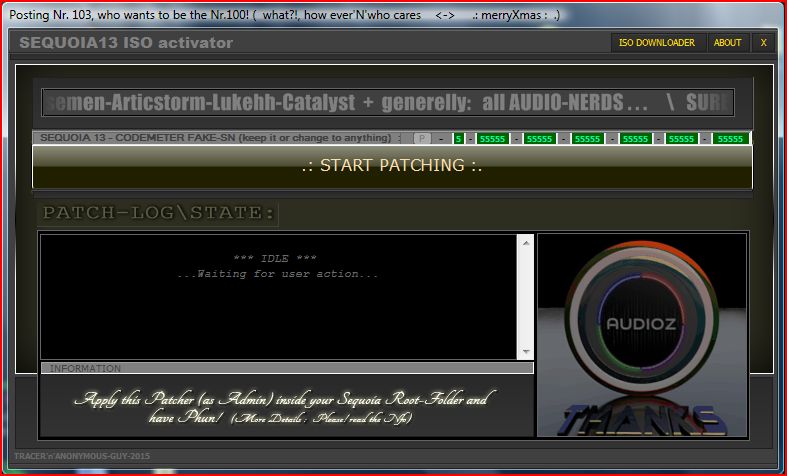The image size is (787, 476).
Task: Click the 'Apply this Patcher (as Admin)' instructions
Action: coord(281,408)
